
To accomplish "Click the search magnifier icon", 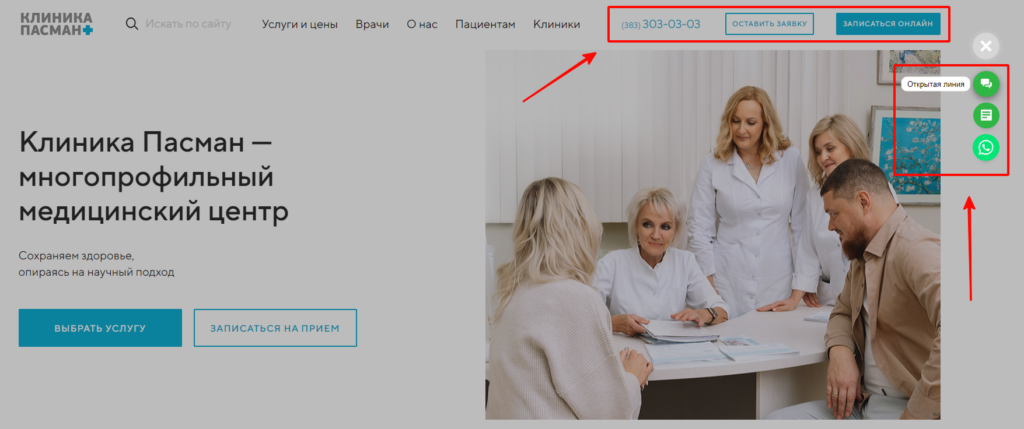I will tap(132, 24).
